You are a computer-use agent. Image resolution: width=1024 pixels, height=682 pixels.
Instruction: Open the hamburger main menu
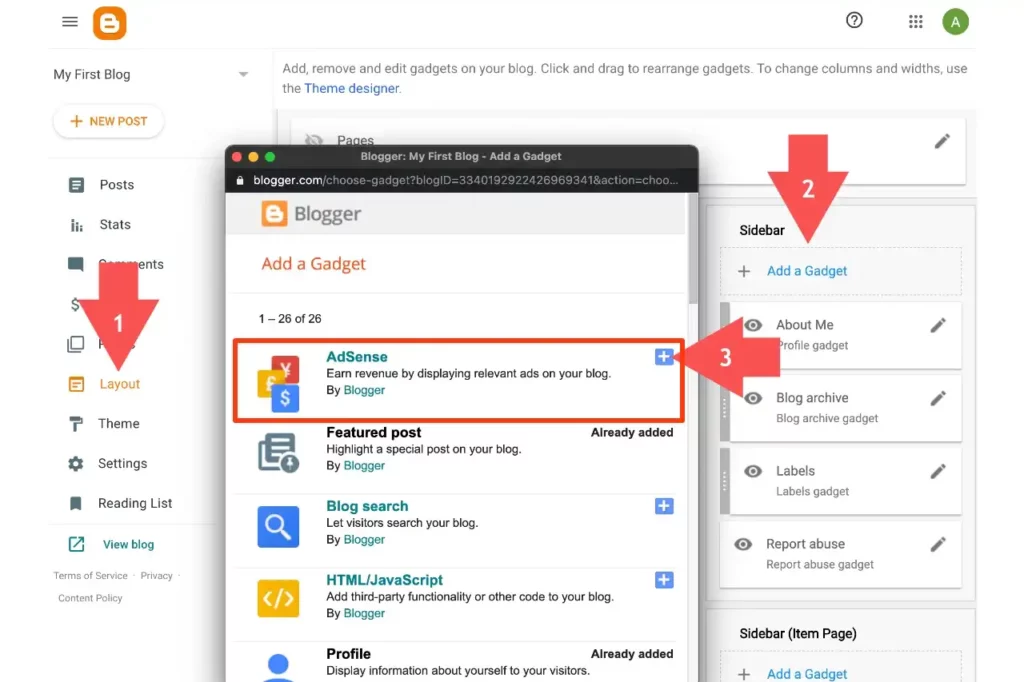click(70, 22)
